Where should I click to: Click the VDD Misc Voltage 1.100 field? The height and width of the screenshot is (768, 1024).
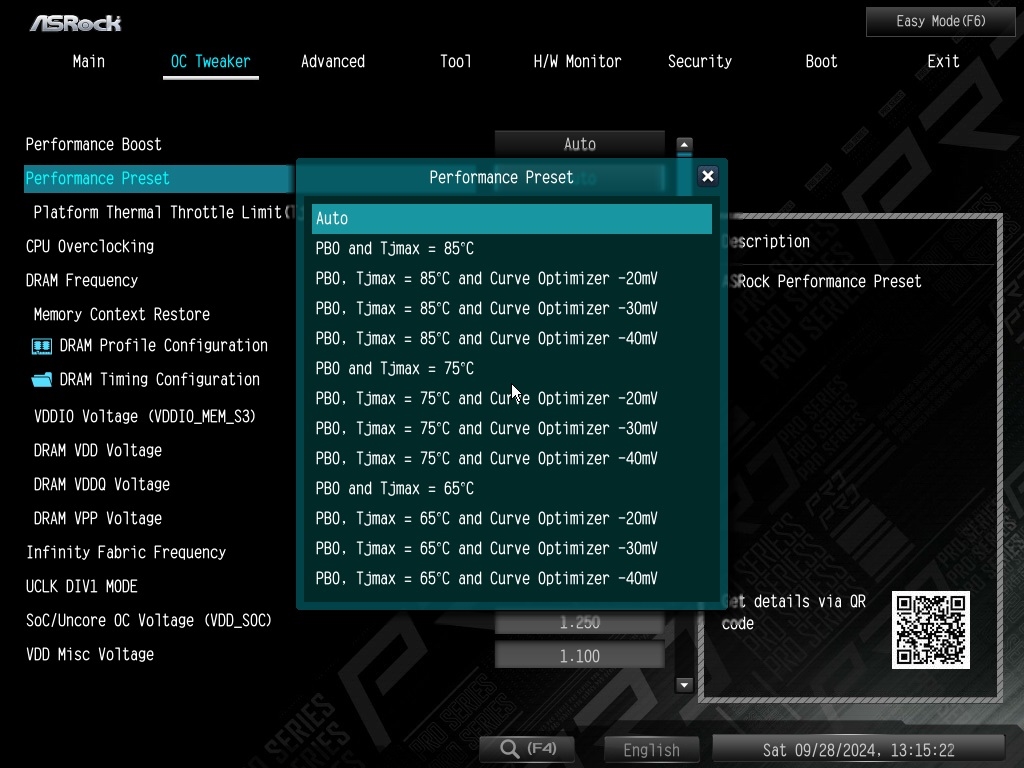pyautogui.click(x=579, y=656)
